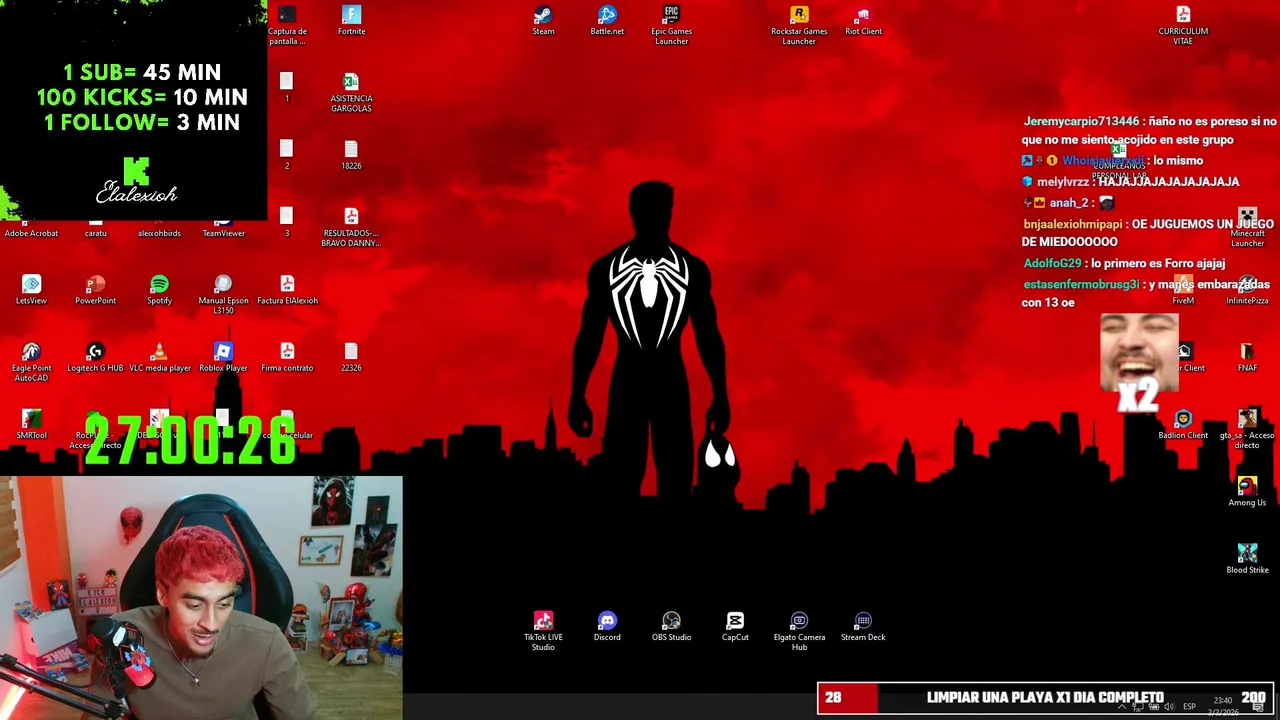The height and width of the screenshot is (720, 1280).
Task: Open TikTok LIVE Studio shortcut
Action: click(x=543, y=631)
